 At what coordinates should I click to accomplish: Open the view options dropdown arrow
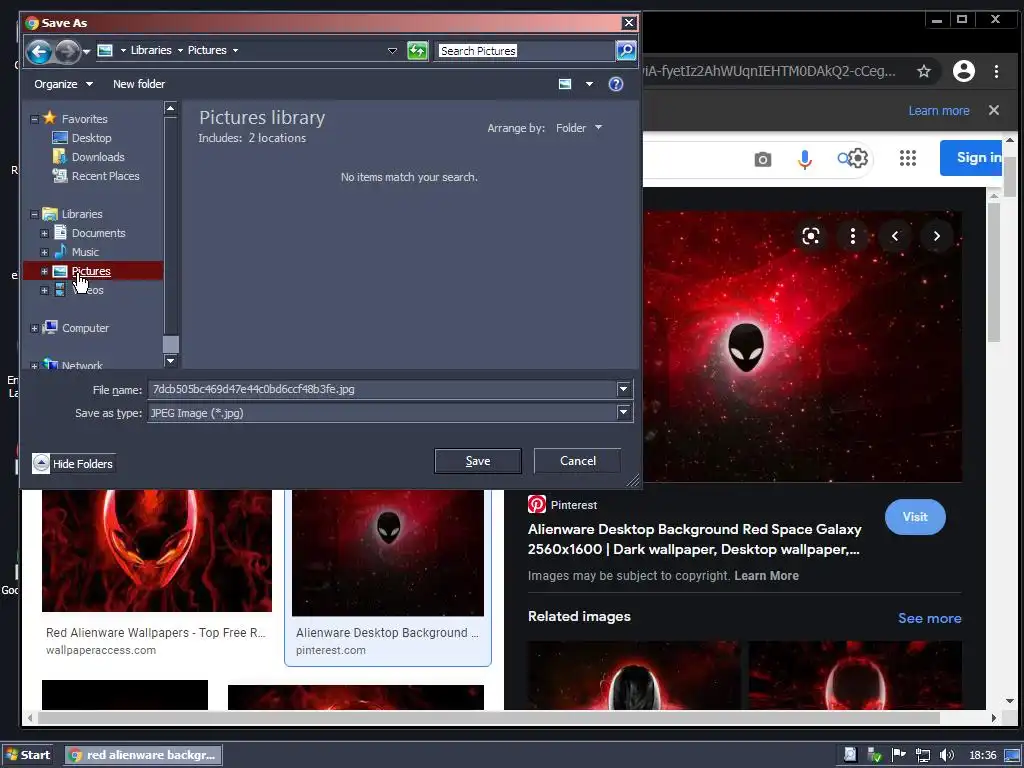pyautogui.click(x=589, y=84)
